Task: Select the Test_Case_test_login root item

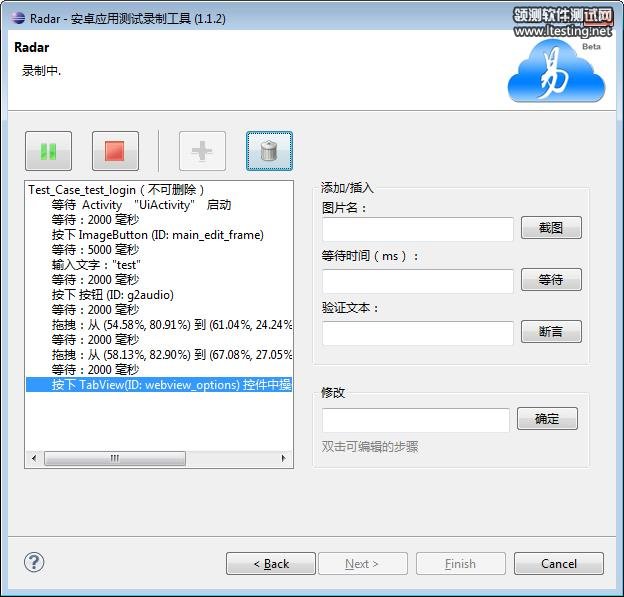Action: tap(116, 189)
